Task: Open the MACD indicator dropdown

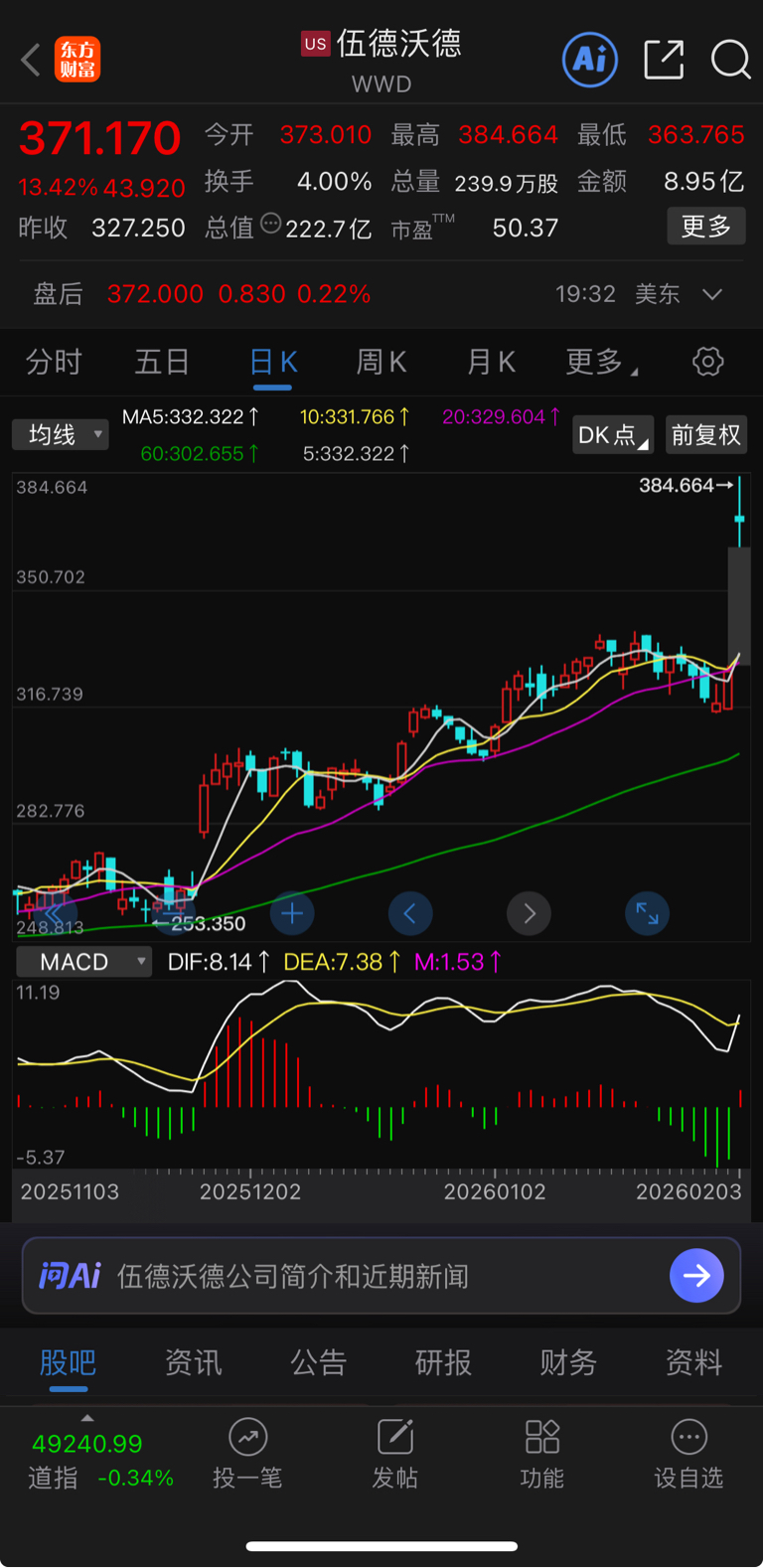Action: (x=83, y=962)
